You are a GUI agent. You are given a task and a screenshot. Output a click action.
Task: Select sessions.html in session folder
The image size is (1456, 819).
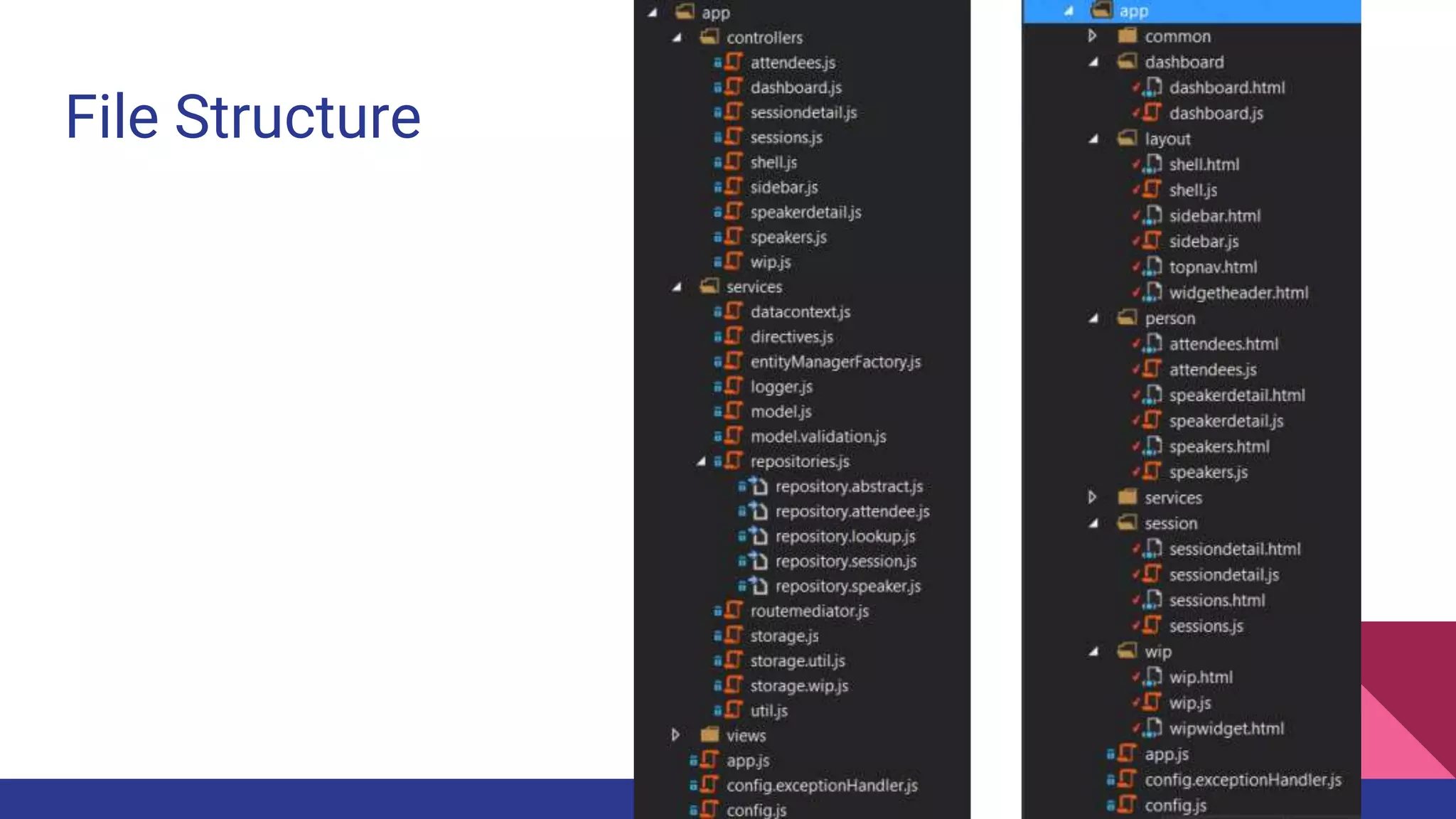(1217, 600)
